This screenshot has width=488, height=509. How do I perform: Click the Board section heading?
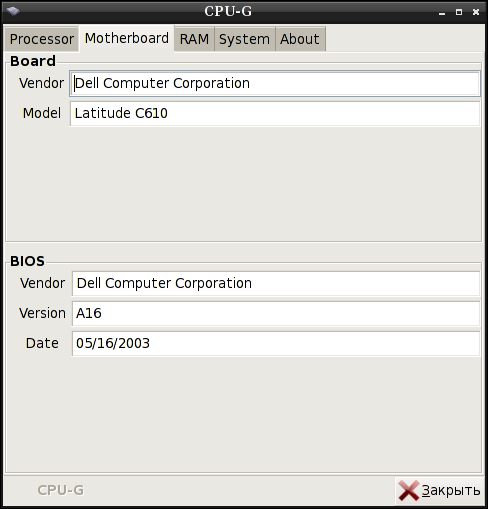click(33, 61)
